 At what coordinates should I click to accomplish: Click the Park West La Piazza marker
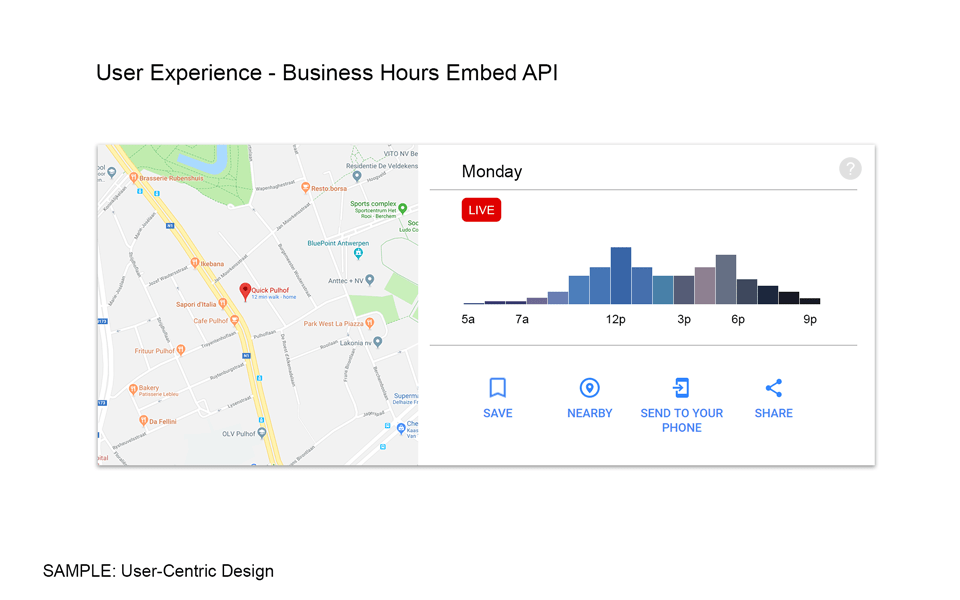369,323
